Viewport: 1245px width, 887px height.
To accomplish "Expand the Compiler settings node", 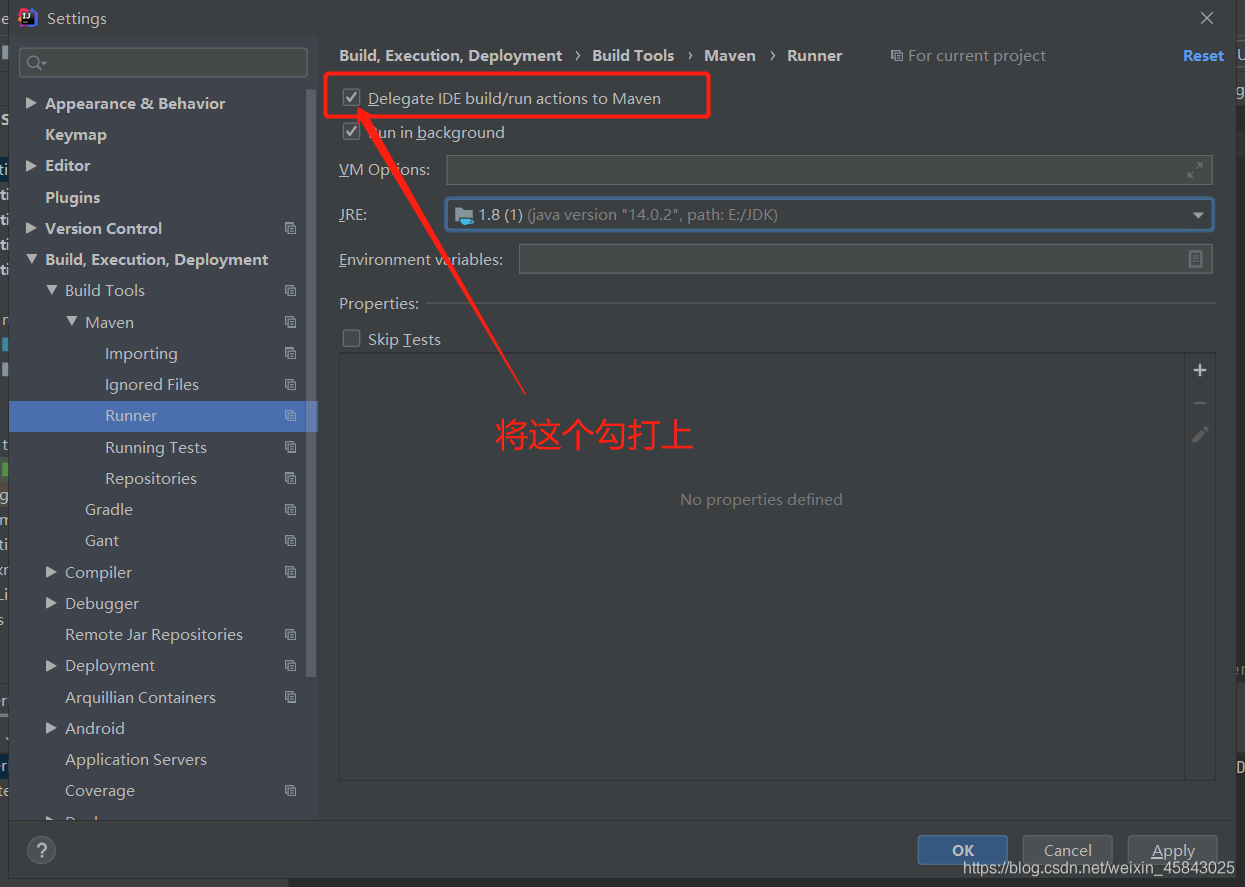I will point(51,571).
